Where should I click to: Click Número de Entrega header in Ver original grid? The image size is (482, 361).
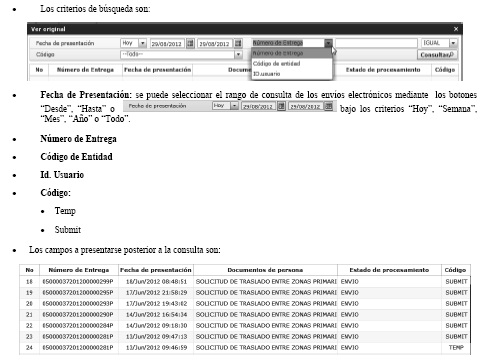click(x=85, y=70)
